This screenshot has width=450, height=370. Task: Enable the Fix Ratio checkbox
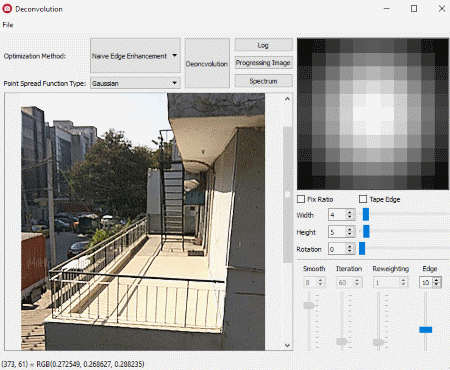(301, 199)
